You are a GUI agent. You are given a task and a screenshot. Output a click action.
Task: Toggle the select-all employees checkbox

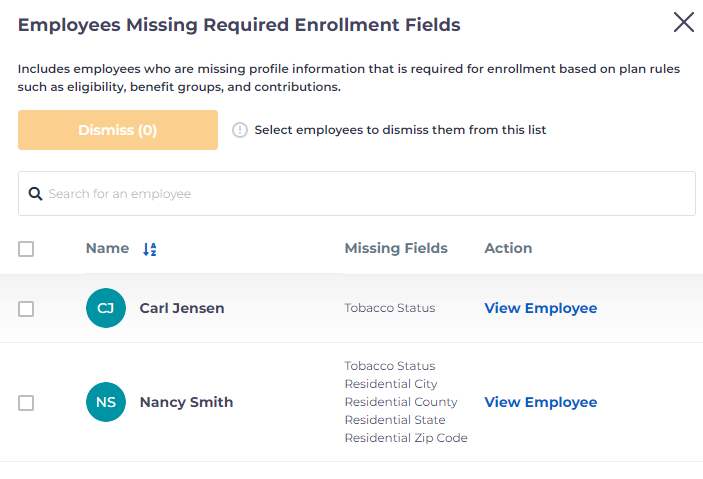26,249
